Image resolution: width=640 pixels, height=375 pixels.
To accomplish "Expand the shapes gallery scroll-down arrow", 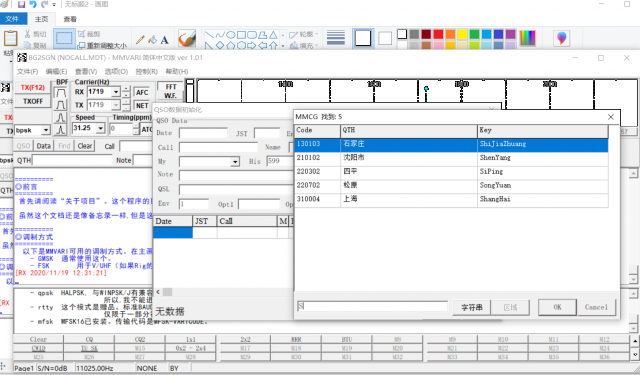I will tap(283, 46).
